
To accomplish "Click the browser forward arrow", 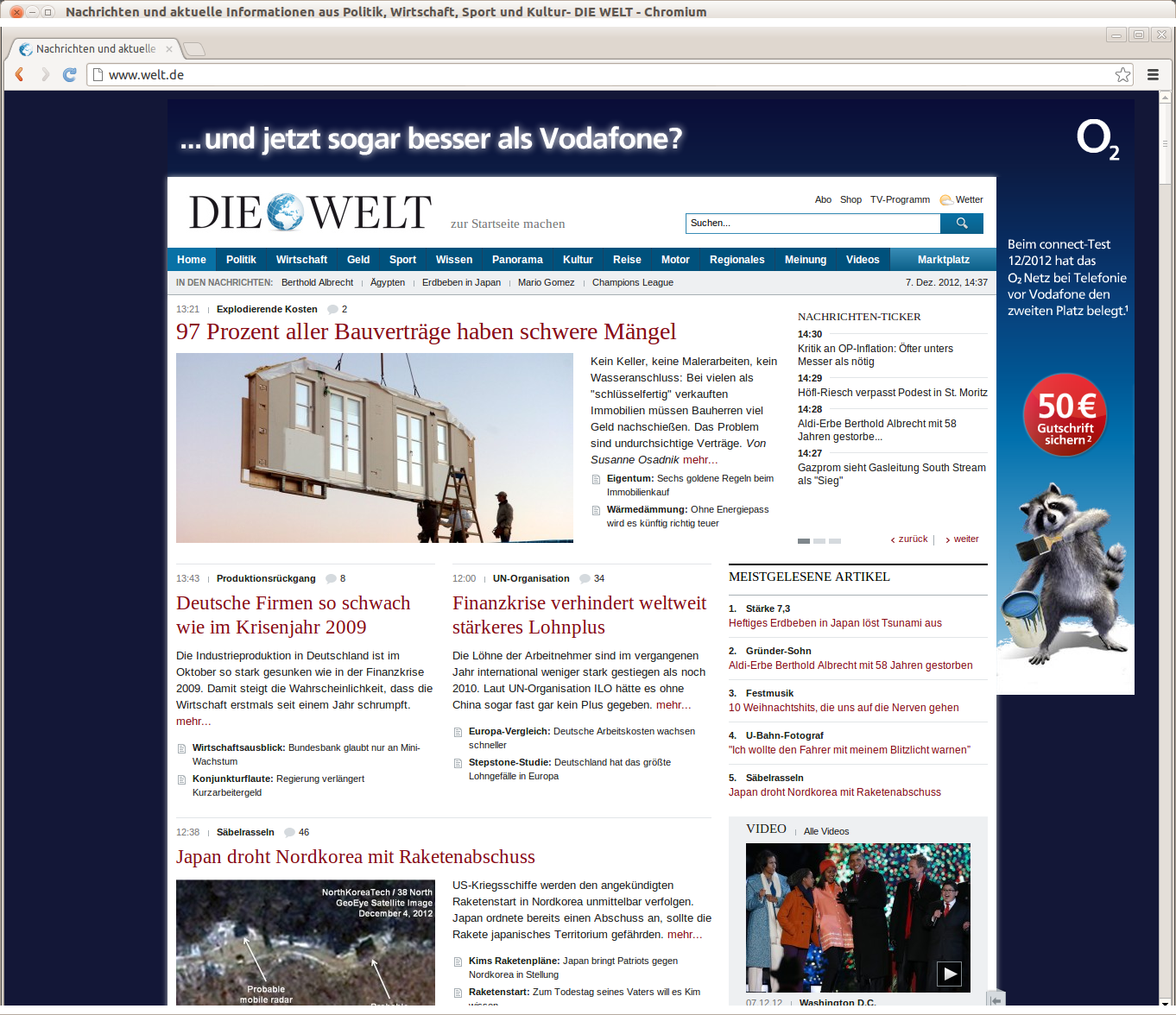I will point(45,75).
